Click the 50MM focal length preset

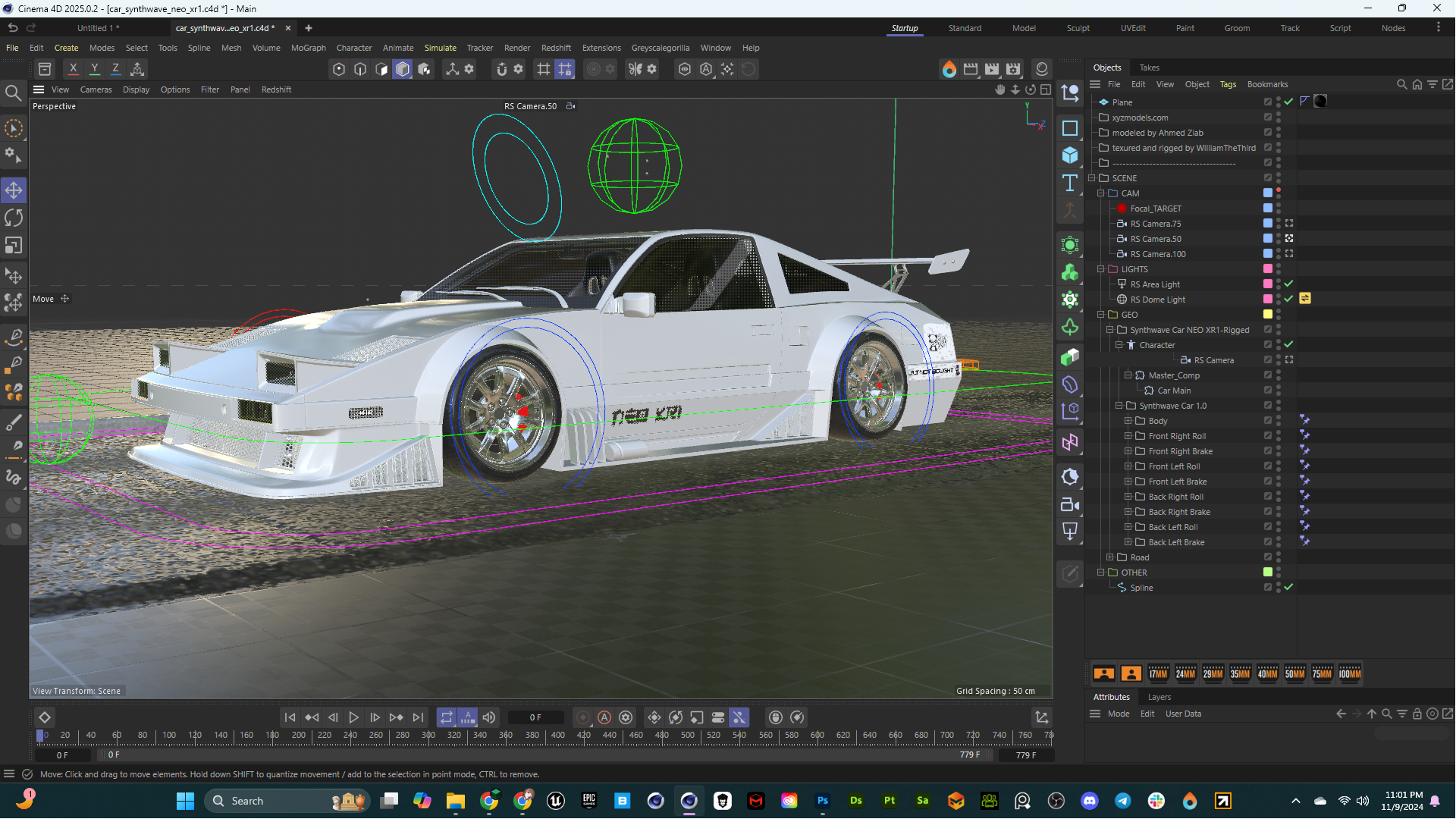click(x=1294, y=673)
